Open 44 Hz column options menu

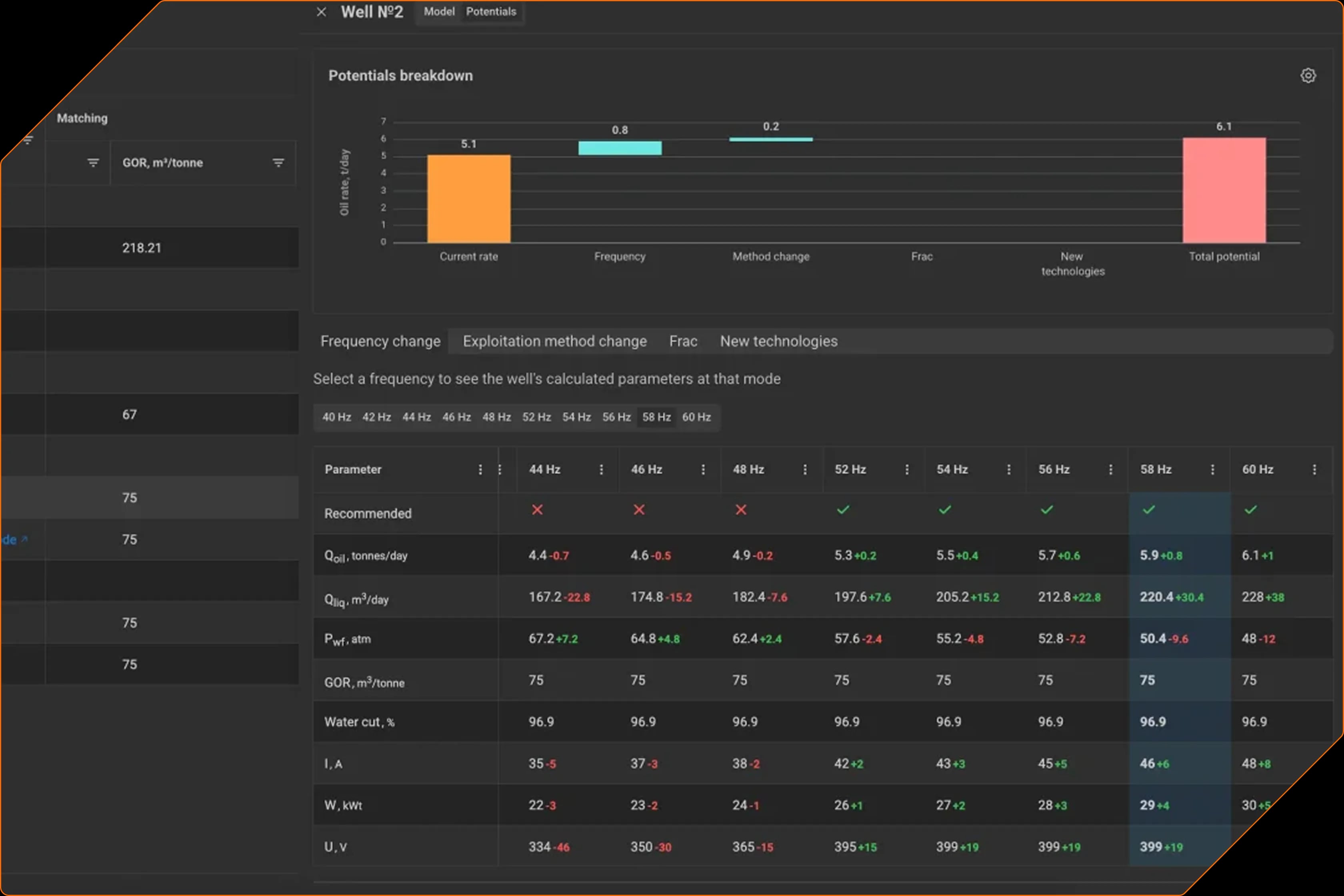point(601,470)
